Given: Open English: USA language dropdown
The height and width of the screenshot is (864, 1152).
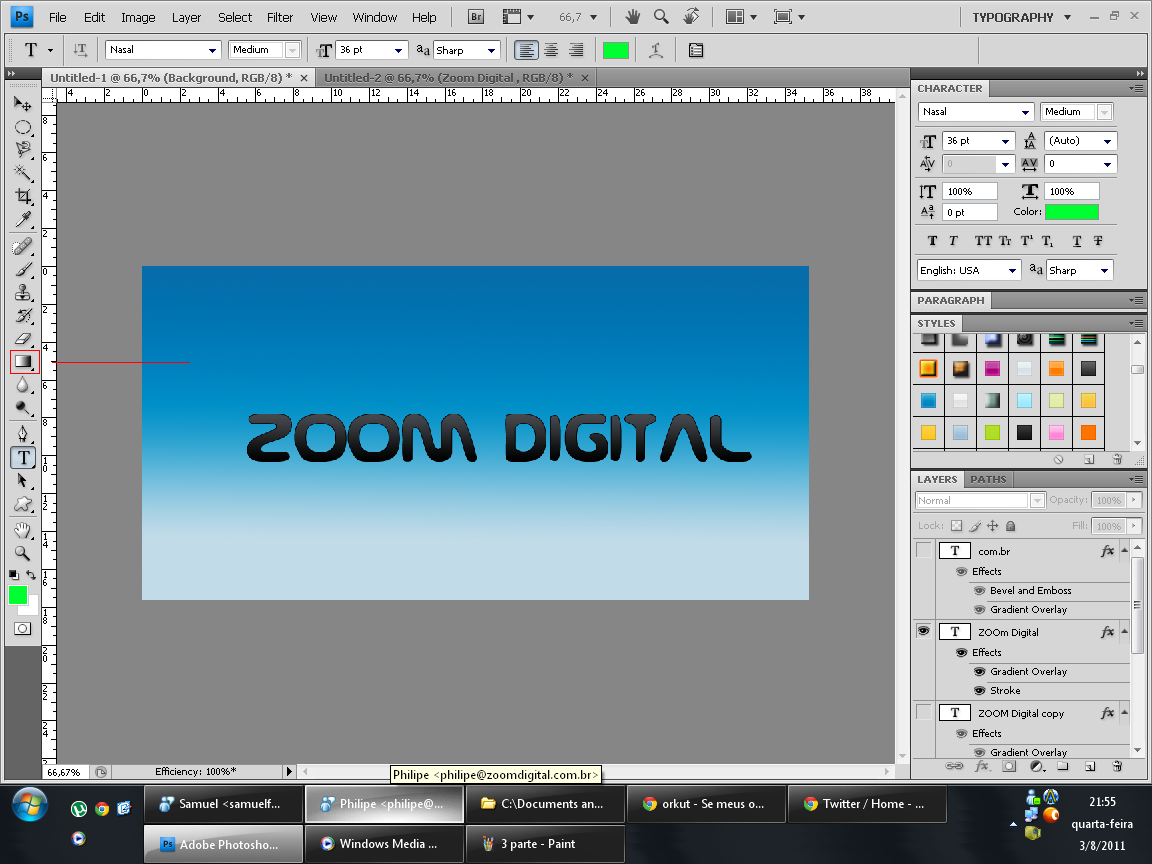Looking at the screenshot, I should 1012,270.
